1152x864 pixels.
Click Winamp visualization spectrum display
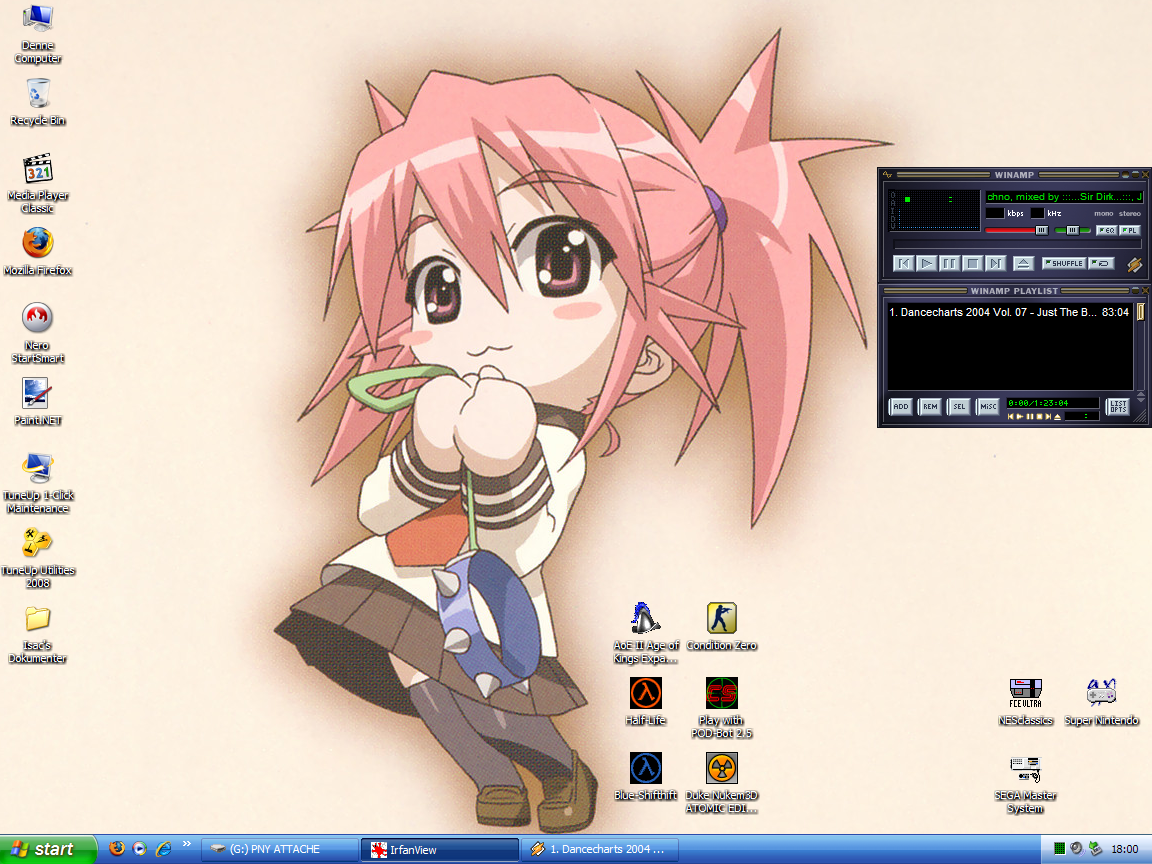click(935, 210)
